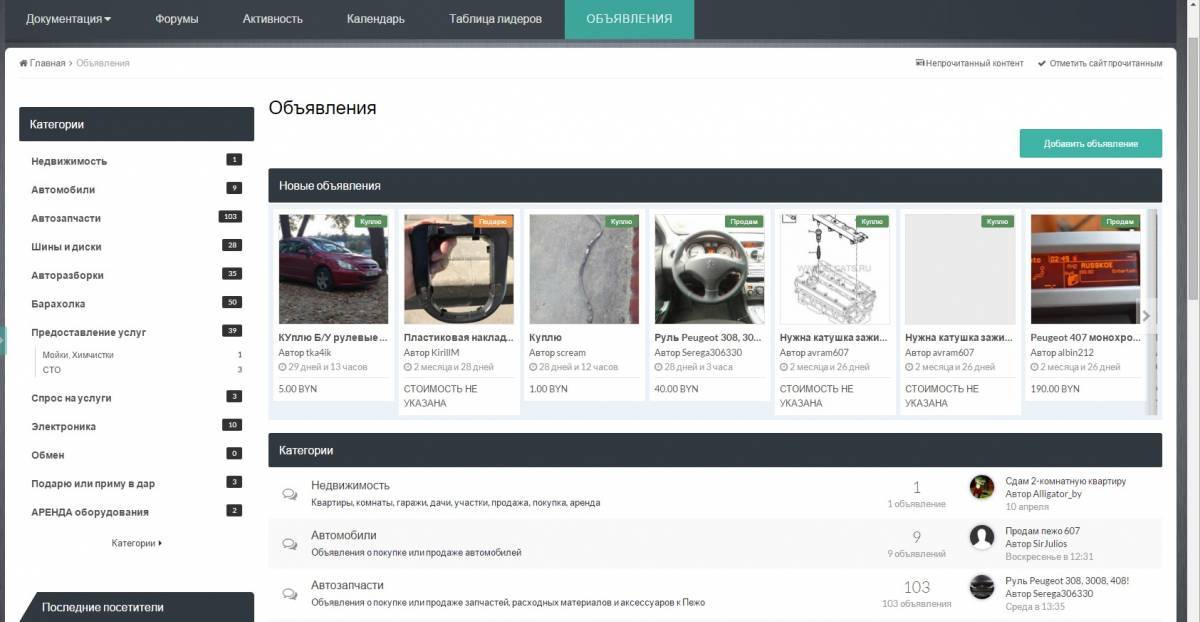This screenshot has width=1200, height=622.
Task: Open the Таблица лидеров tab
Action: [x=495, y=19]
